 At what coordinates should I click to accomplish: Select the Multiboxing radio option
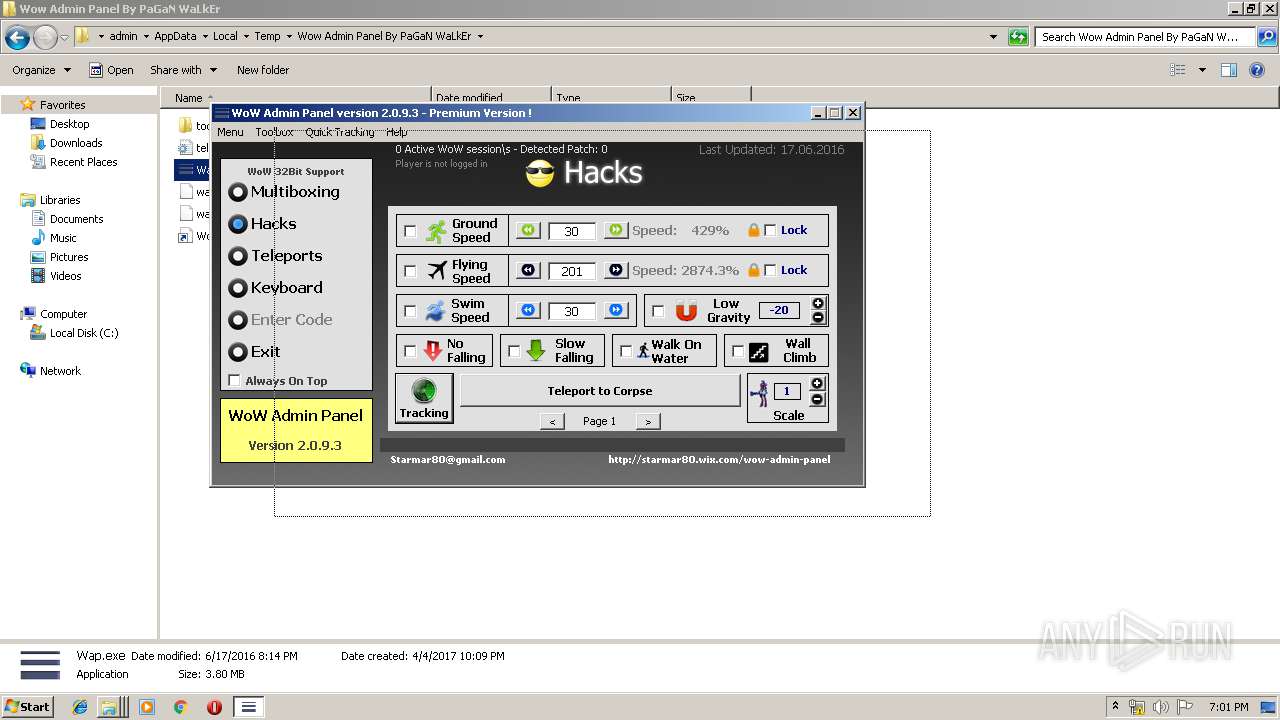[x=238, y=192]
